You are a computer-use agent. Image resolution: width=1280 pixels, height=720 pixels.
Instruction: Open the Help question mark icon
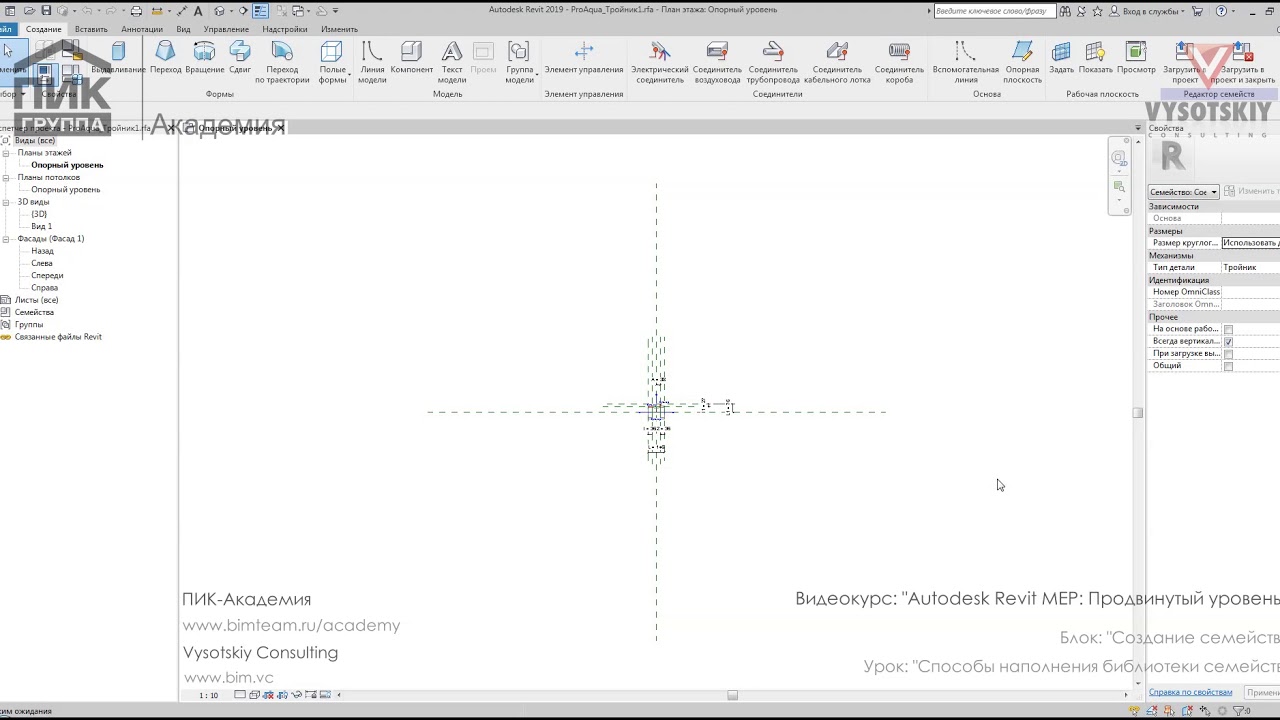pyautogui.click(x=1221, y=11)
